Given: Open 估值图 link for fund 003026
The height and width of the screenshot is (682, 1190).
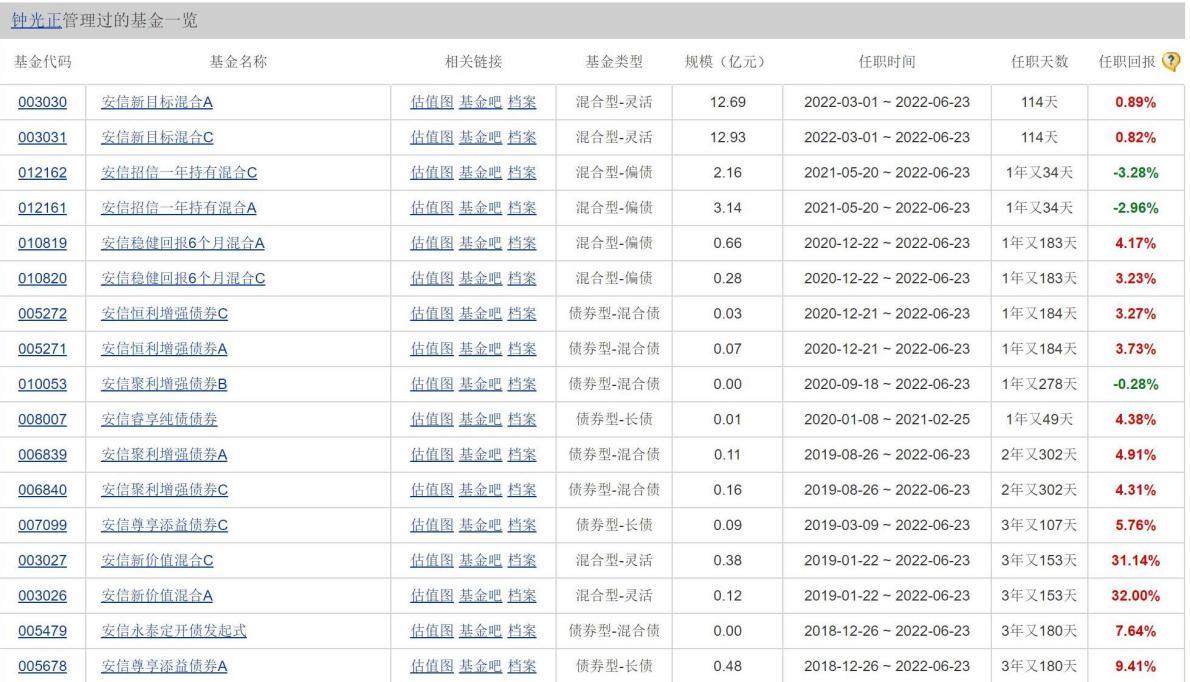Looking at the screenshot, I should pyautogui.click(x=432, y=596).
